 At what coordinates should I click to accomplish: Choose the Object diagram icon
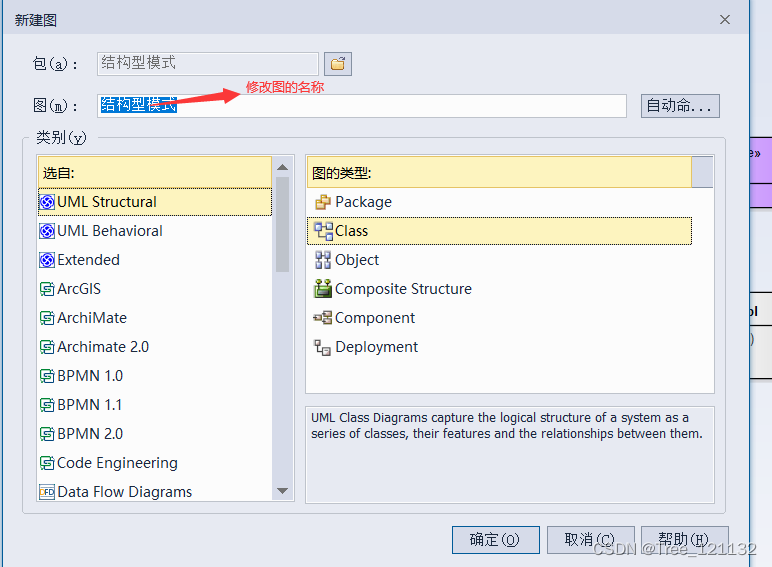[x=322, y=260]
